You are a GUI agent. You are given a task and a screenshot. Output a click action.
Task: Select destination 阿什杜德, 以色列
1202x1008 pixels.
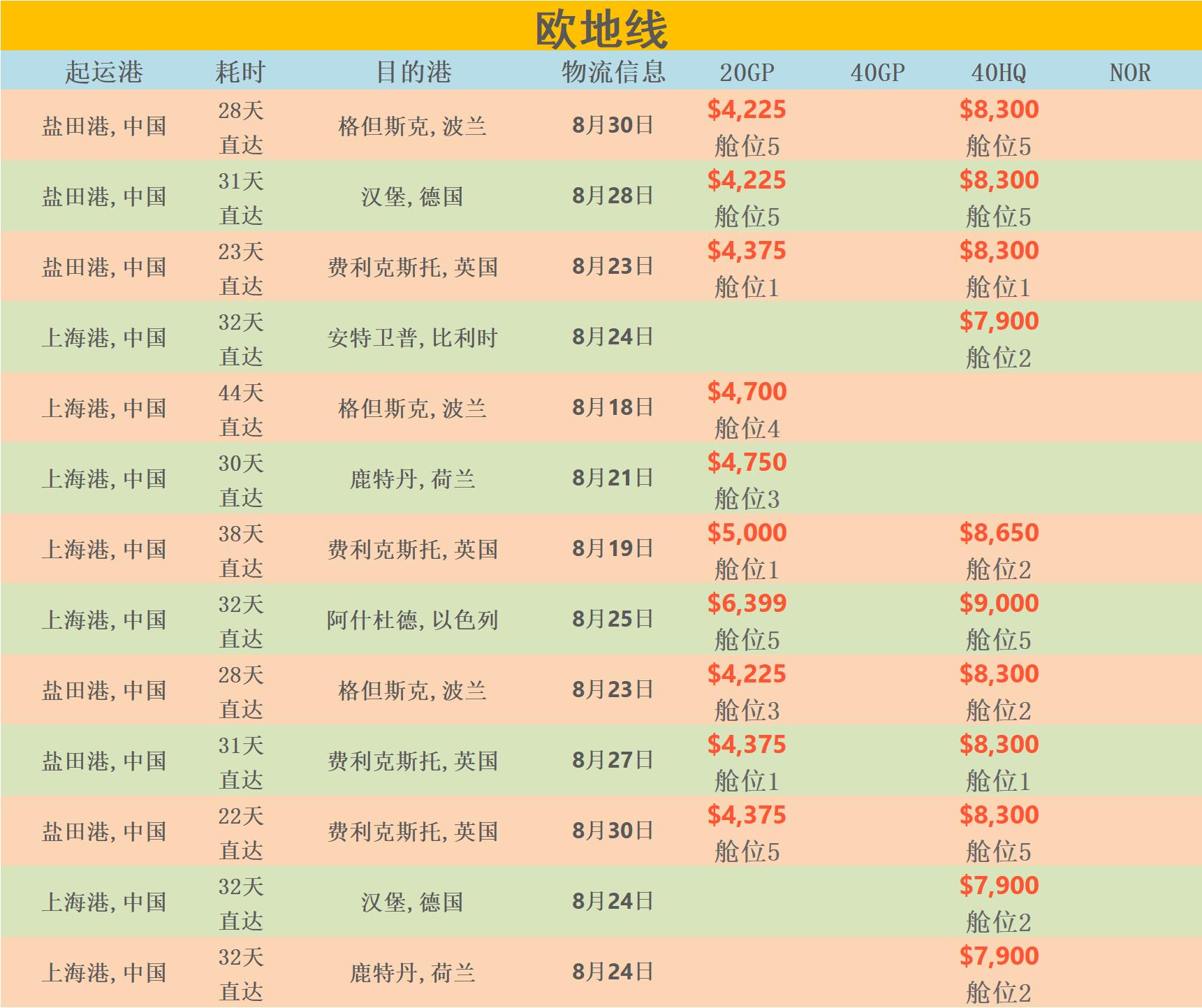413,620
